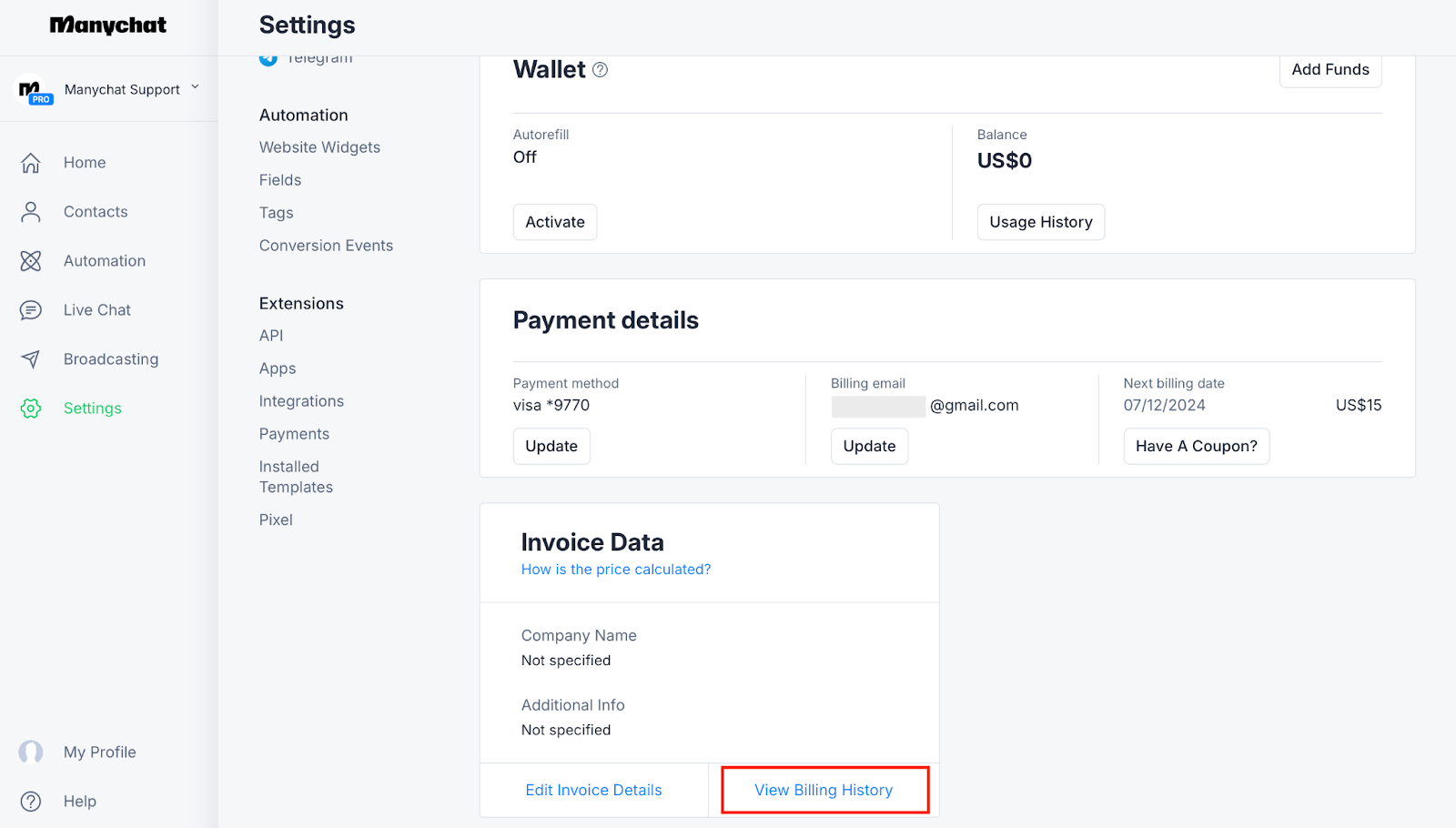1456x828 pixels.
Task: Click the My Profile avatar icon
Action: (31, 752)
